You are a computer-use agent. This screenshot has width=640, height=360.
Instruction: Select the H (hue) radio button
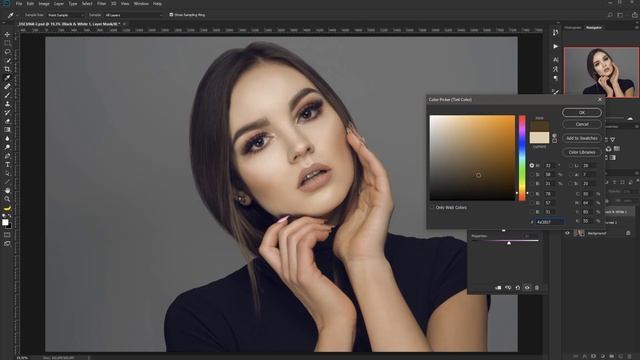pyautogui.click(x=532, y=166)
